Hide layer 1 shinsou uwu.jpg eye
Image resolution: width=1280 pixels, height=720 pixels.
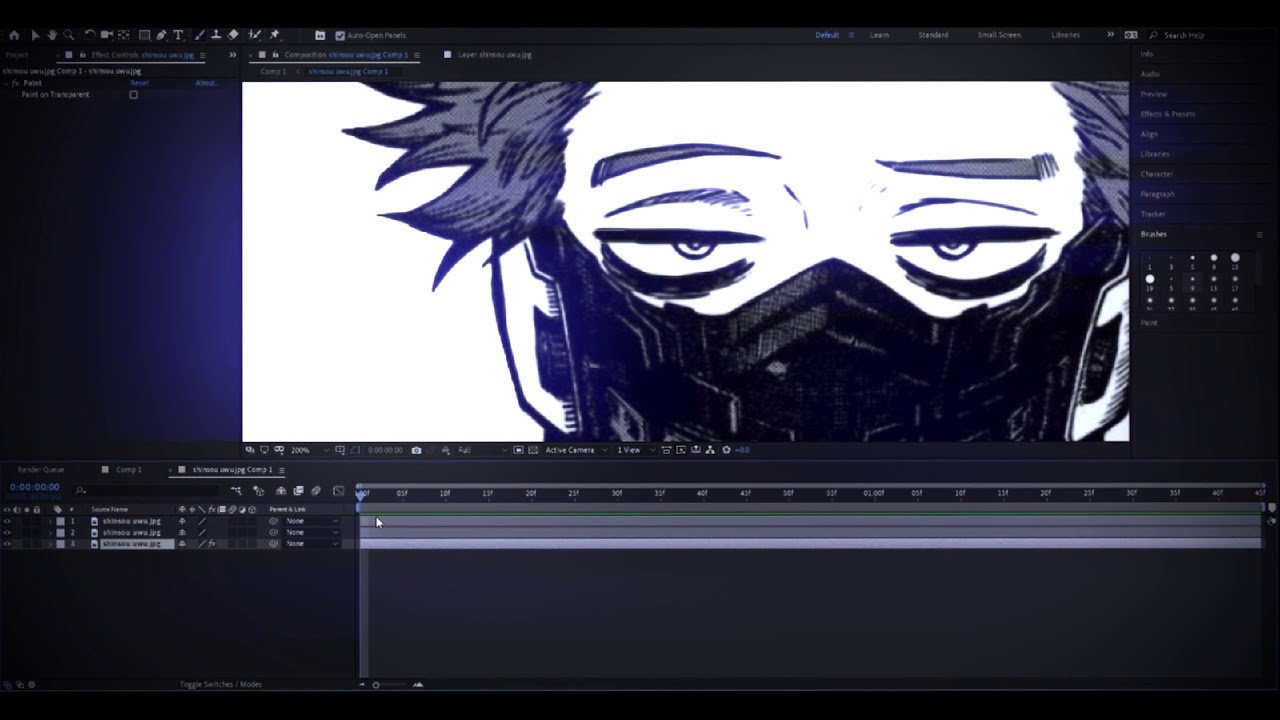pos(7,521)
